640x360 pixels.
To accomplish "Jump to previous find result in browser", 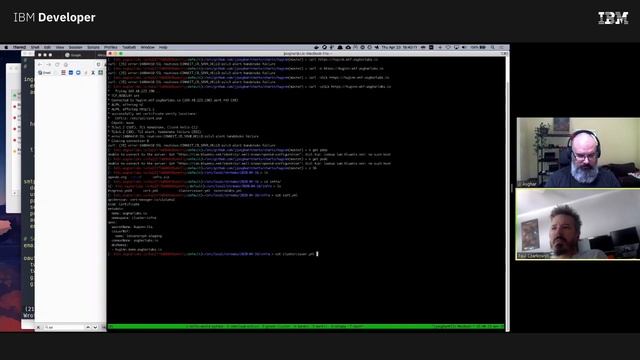I will [x=88, y=327].
